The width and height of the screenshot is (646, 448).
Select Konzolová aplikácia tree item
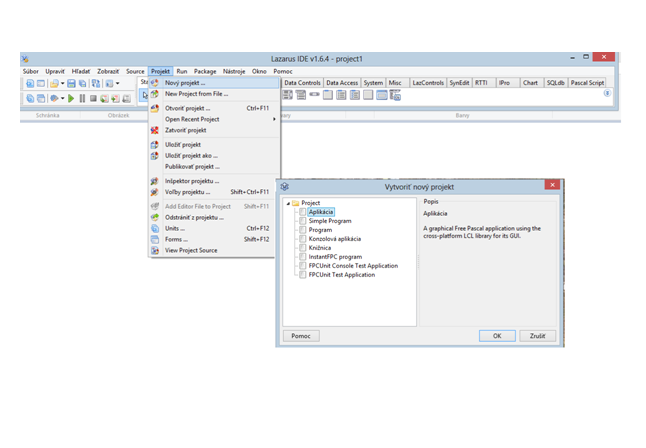[x=335, y=239]
